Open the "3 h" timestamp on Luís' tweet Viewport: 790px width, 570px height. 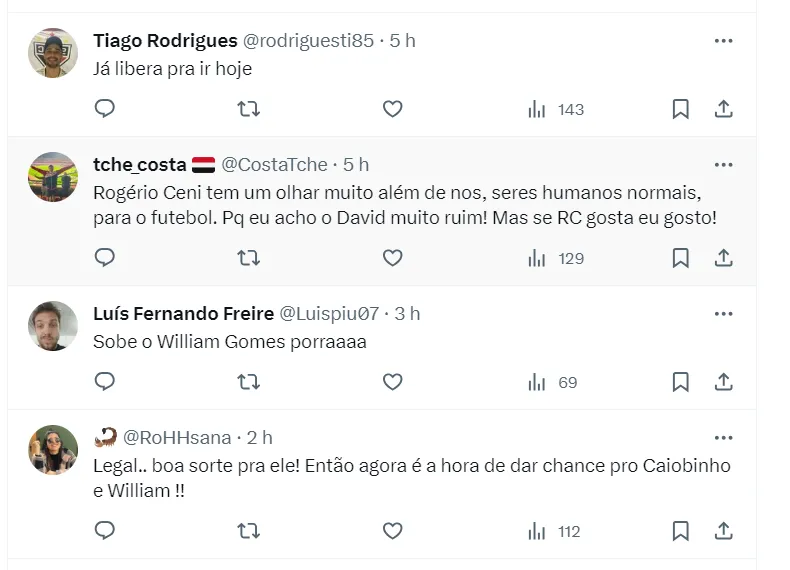pos(407,314)
